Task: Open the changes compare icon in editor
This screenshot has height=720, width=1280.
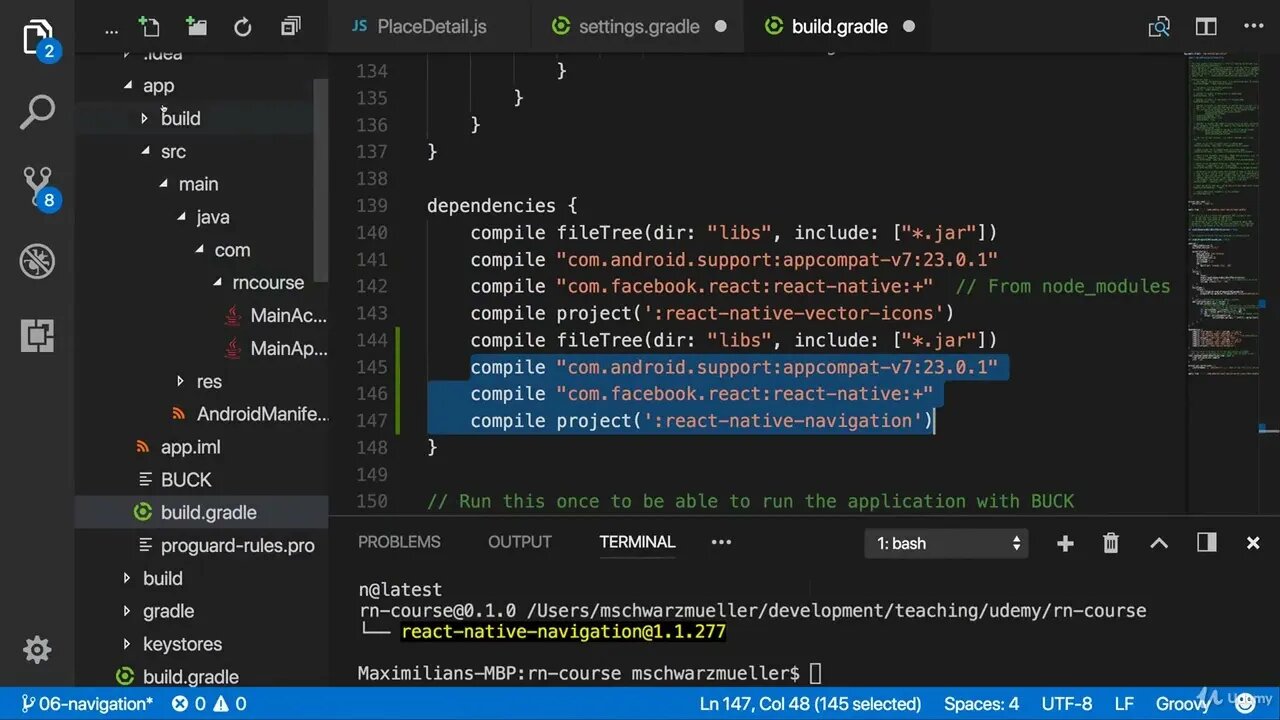Action: point(1160,27)
